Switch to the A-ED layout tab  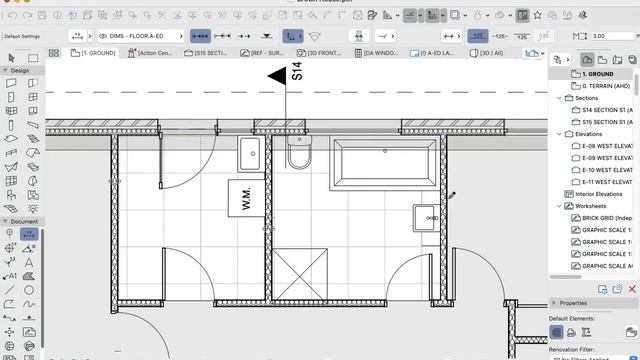pos(432,53)
